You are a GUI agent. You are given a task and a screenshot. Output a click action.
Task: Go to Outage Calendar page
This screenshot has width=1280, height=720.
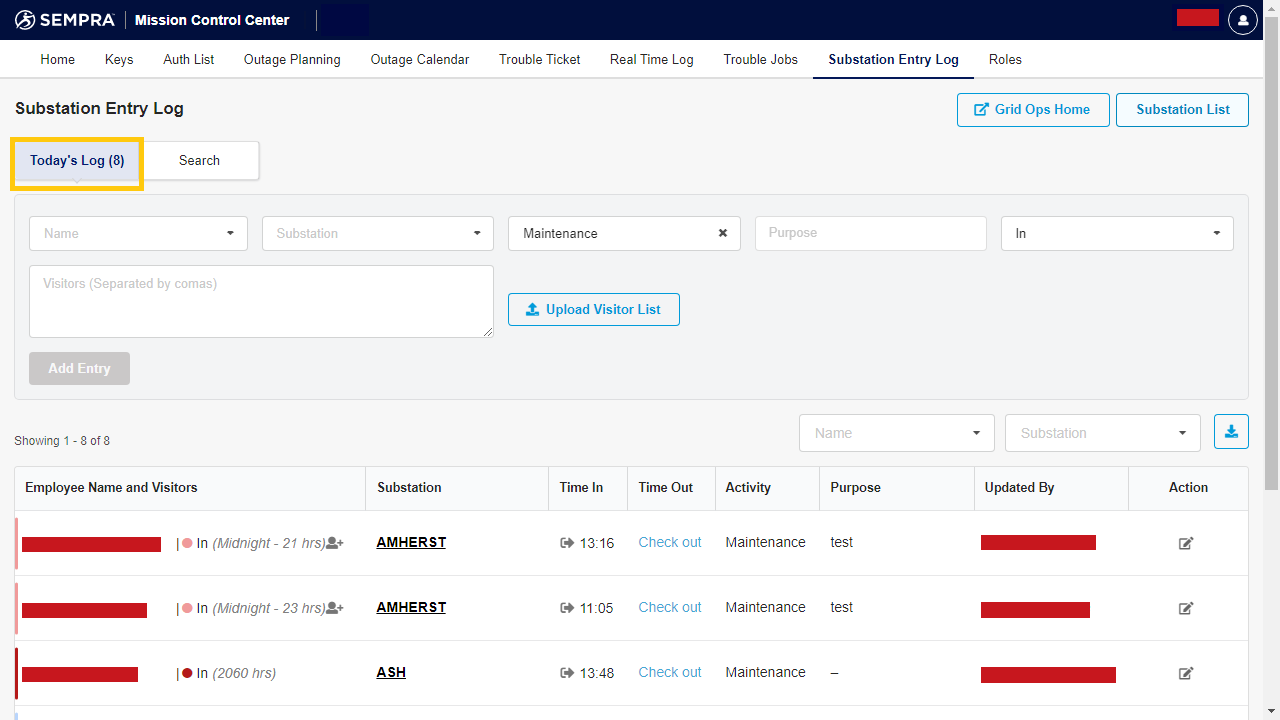click(x=419, y=59)
